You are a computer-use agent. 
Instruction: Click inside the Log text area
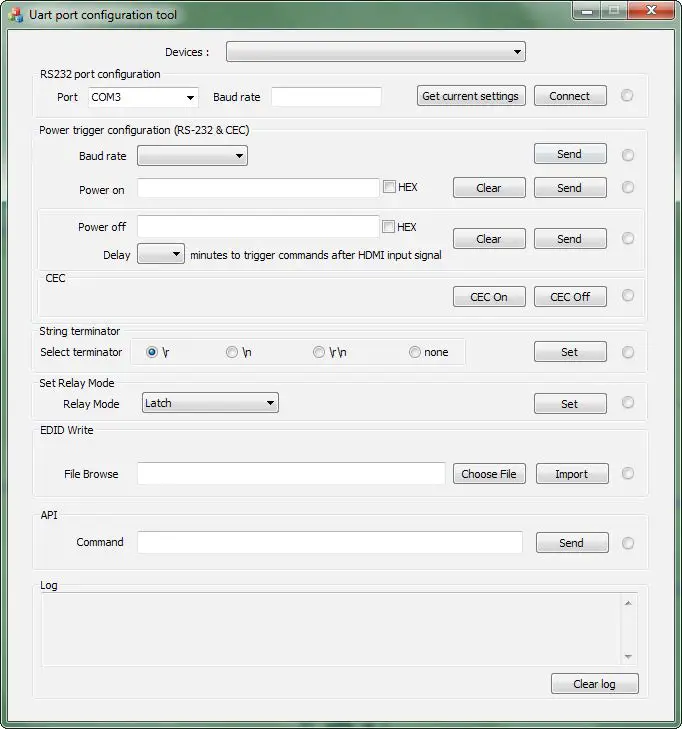pyautogui.click(x=332, y=630)
